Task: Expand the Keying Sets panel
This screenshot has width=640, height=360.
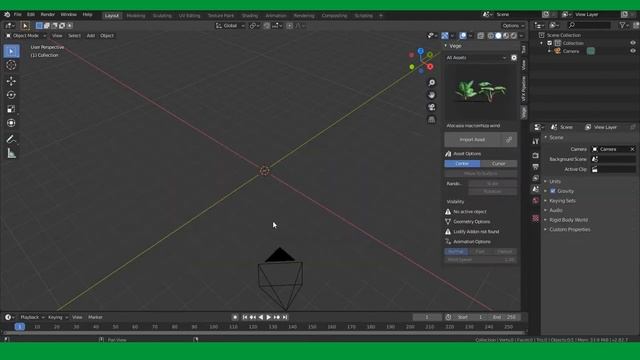Action: coord(562,201)
